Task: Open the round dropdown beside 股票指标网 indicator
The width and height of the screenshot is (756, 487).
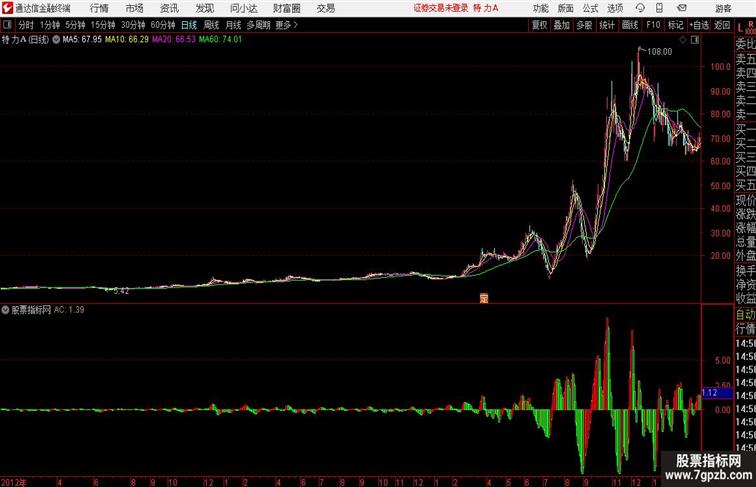Action: 5,310
